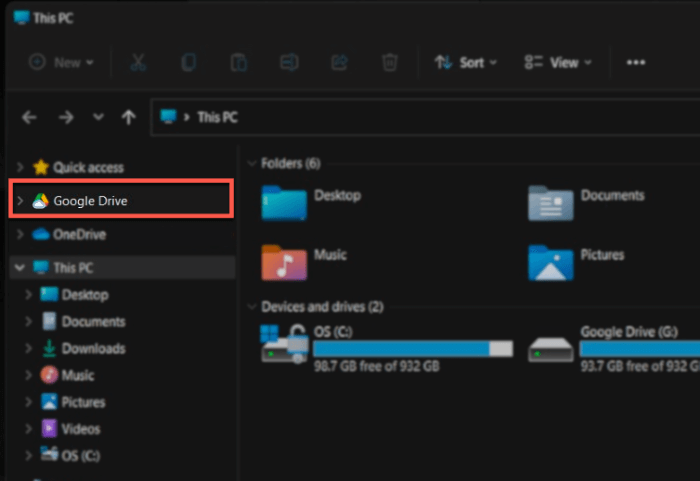Select the Desktop folder icon in main pane
The image size is (700, 481).
284,203
